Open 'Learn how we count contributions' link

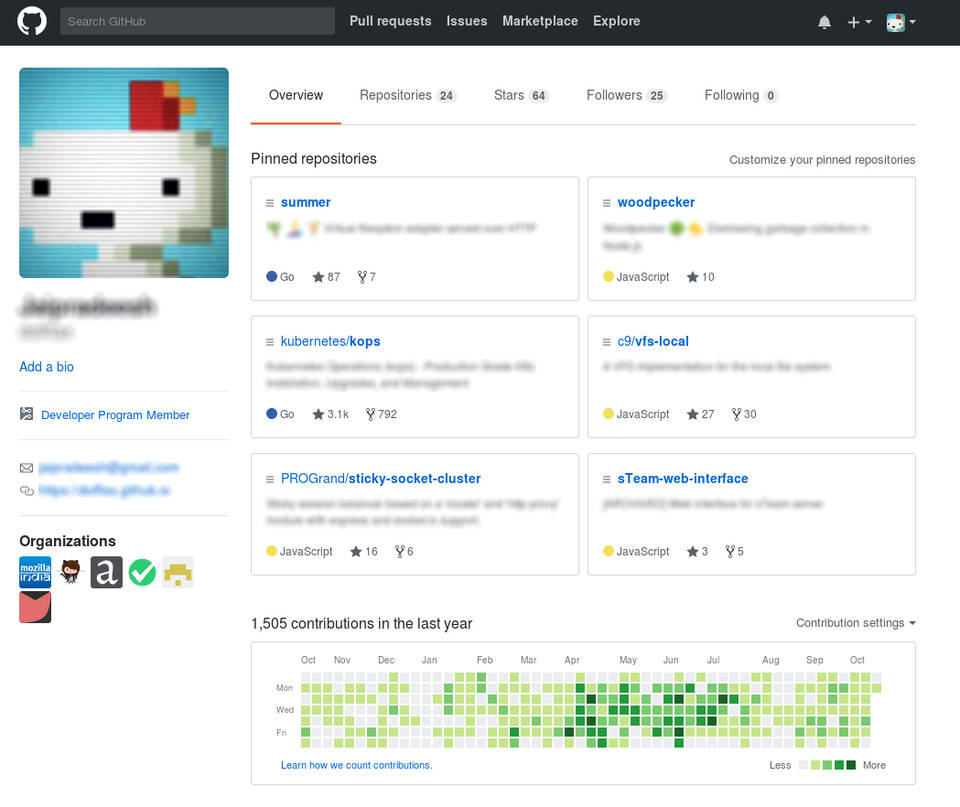(356, 765)
